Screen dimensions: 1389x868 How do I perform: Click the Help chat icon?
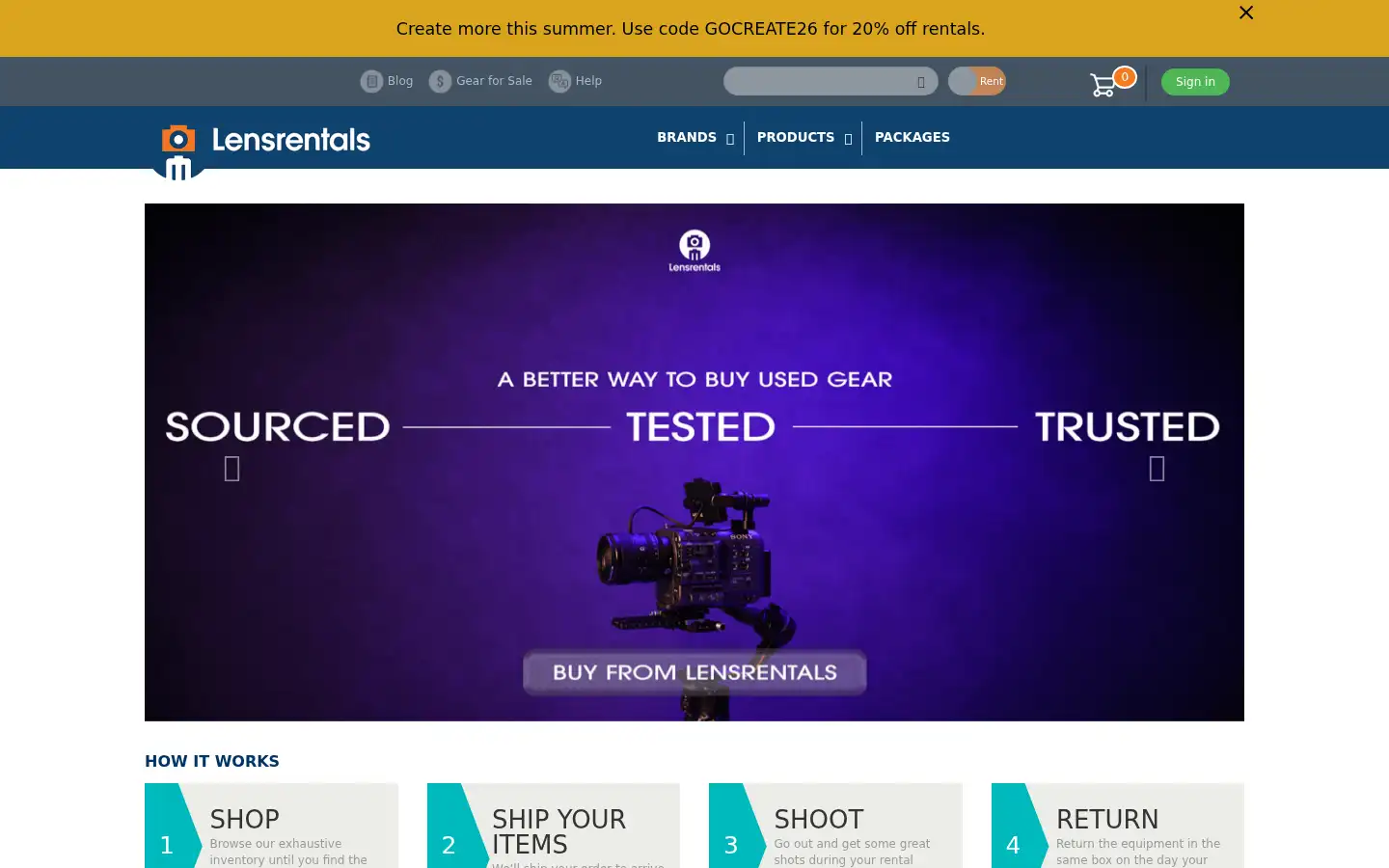pyautogui.click(x=559, y=82)
